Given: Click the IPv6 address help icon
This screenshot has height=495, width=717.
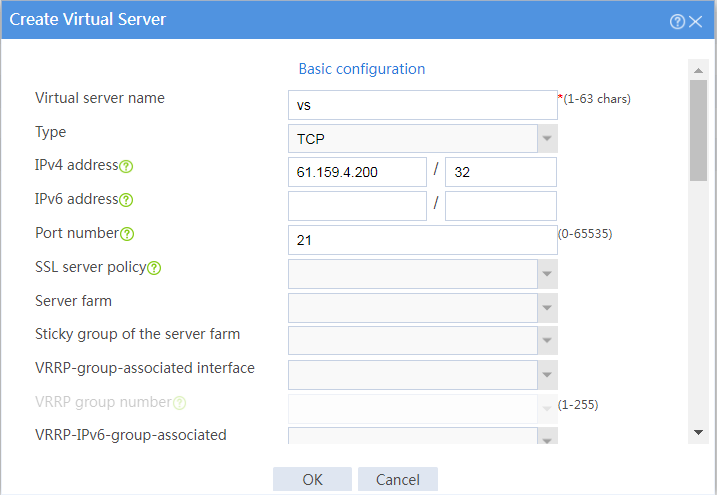Looking at the screenshot, I should click(x=126, y=200).
